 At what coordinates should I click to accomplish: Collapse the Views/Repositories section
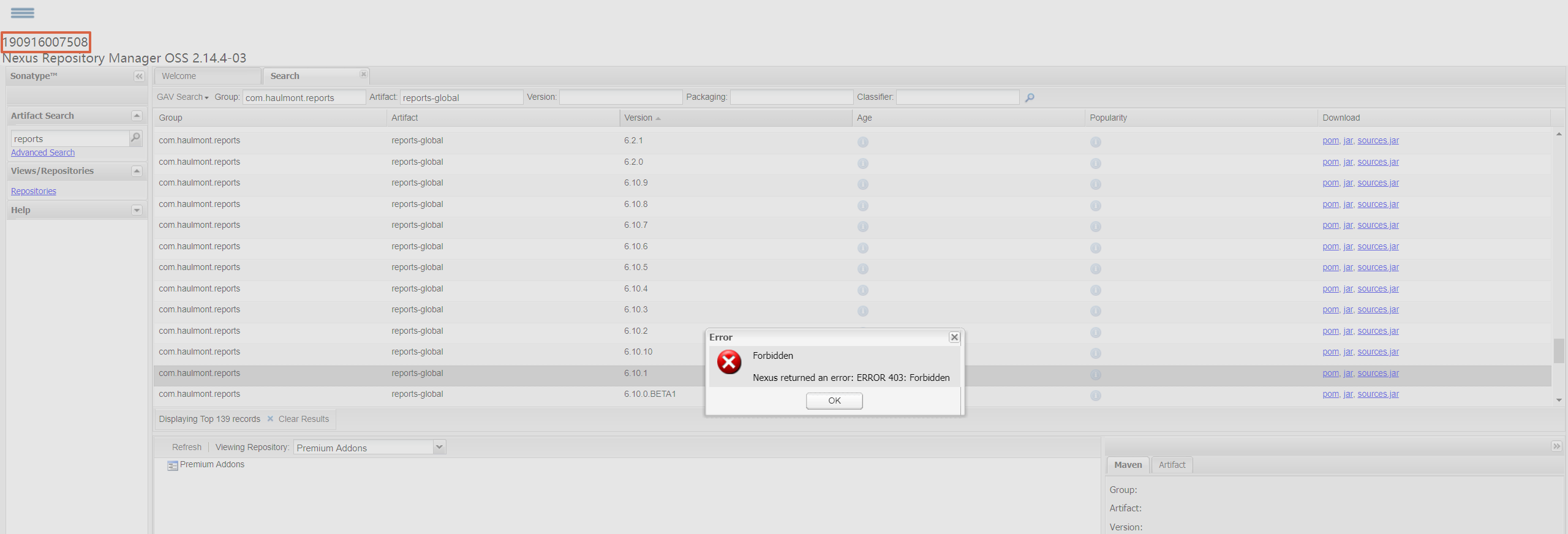pos(137,171)
